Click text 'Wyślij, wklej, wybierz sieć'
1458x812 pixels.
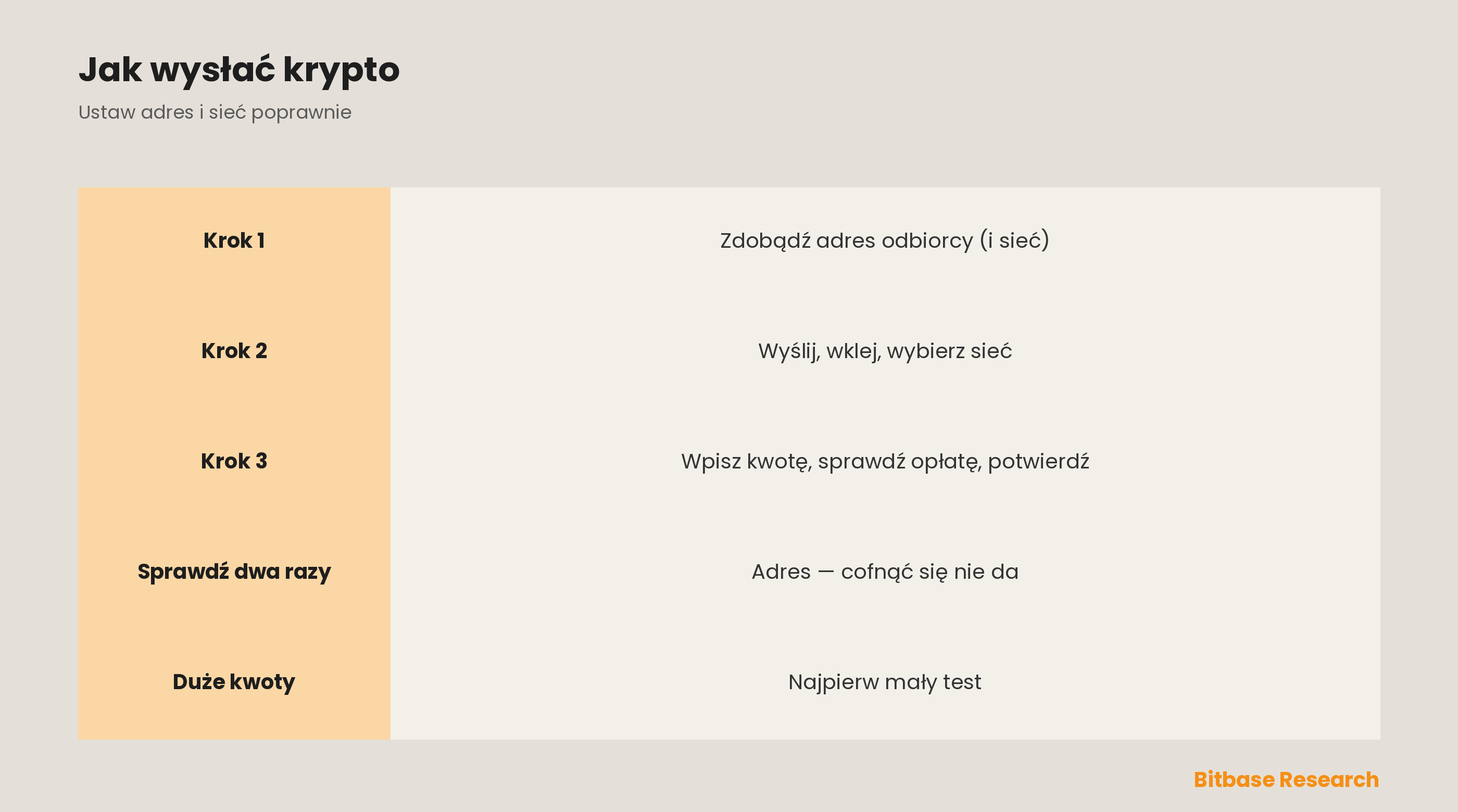(x=885, y=351)
